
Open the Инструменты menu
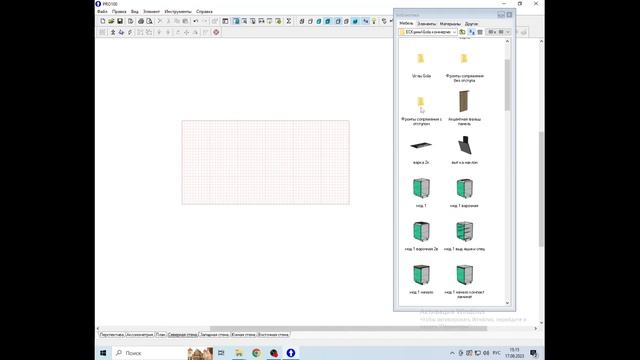(178, 11)
